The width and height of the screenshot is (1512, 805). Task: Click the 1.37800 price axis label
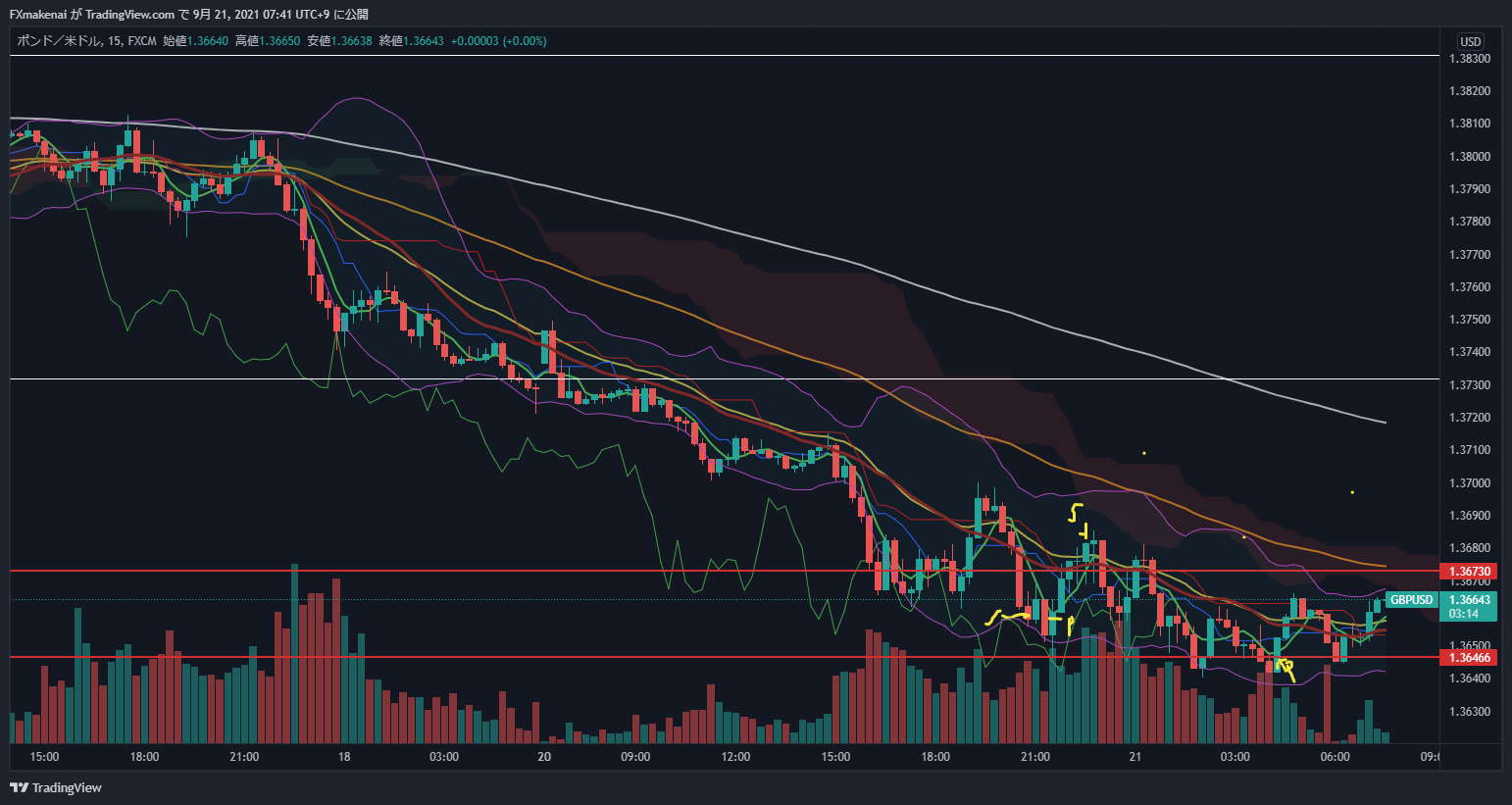click(1469, 222)
